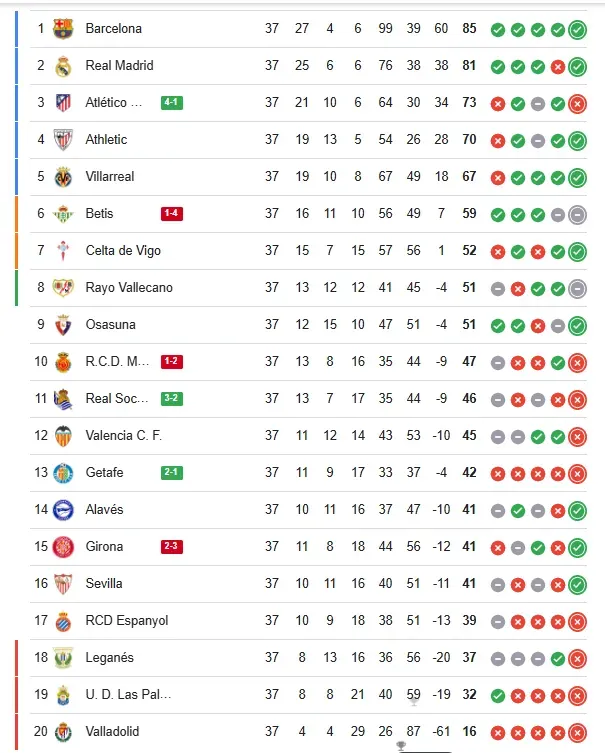This screenshot has width=605, height=753.
Task: Open the Osasuna team page
Action: (x=110, y=325)
